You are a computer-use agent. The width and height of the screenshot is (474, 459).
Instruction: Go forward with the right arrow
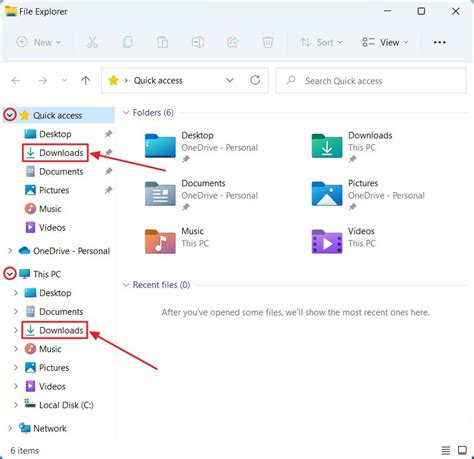tap(42, 81)
